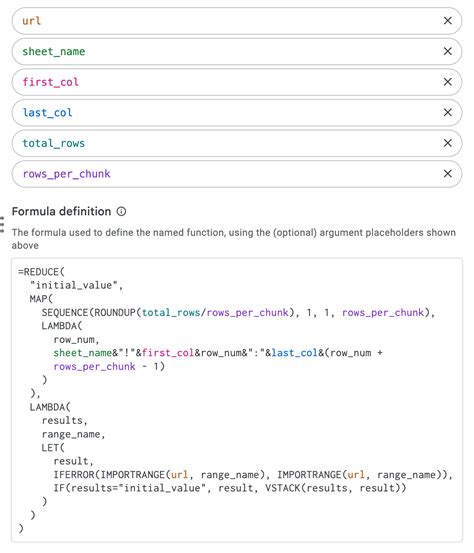The image size is (474, 553).
Task: Select the total_rows argument chip
Action: point(237,143)
